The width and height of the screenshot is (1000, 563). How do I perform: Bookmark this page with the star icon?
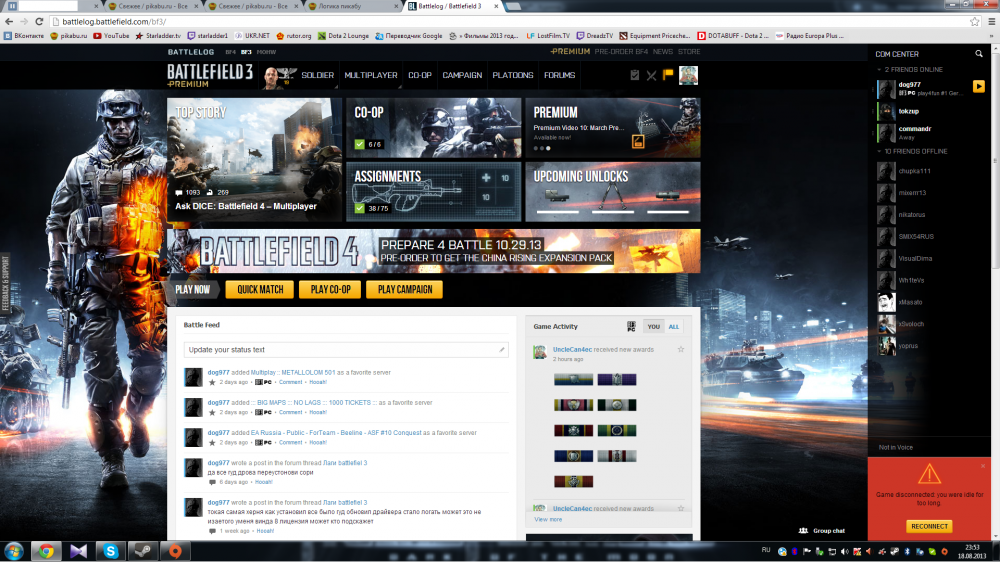click(x=974, y=22)
